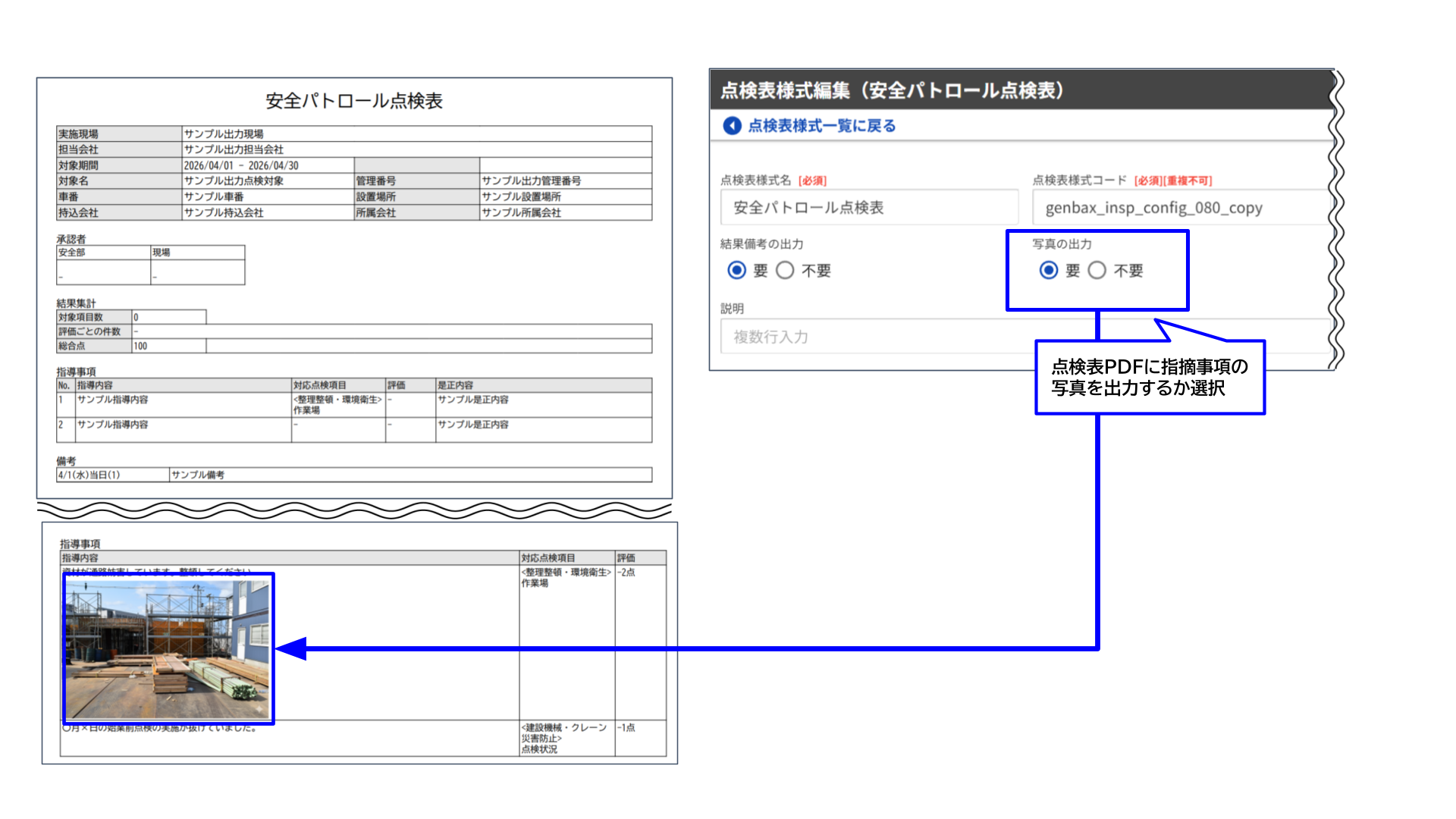
Task: Click the back arrow icon beside 点検表様式一覧に戻る
Action: click(x=732, y=126)
